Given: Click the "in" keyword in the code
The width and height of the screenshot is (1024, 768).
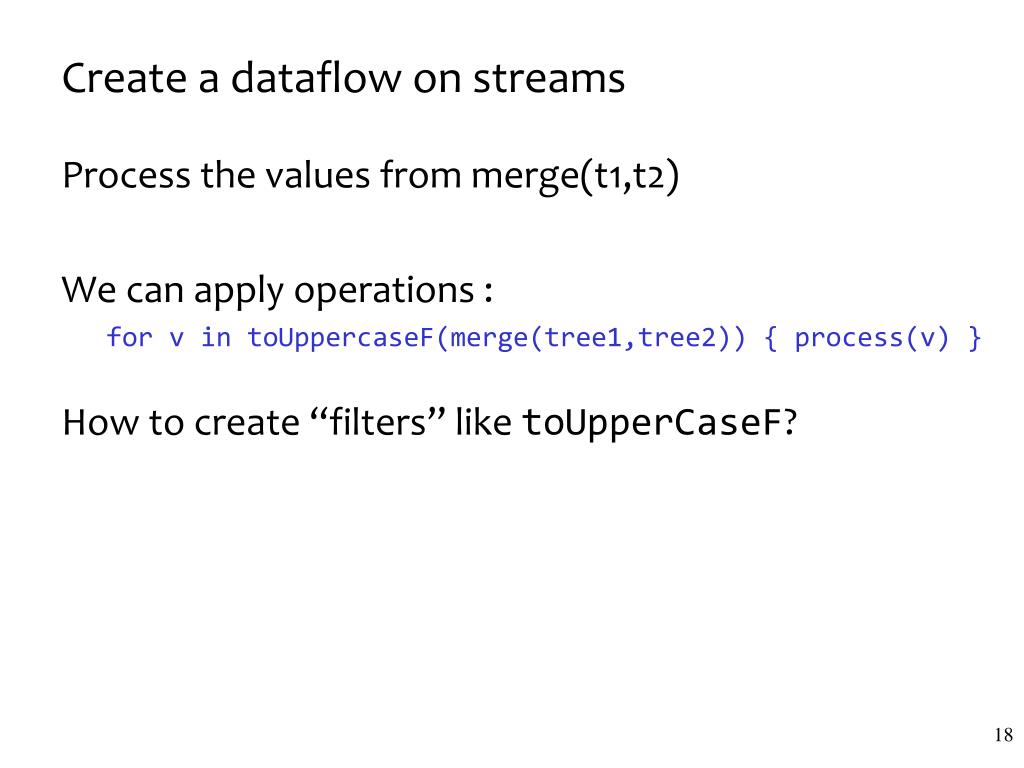Looking at the screenshot, I should pyautogui.click(x=215, y=338).
